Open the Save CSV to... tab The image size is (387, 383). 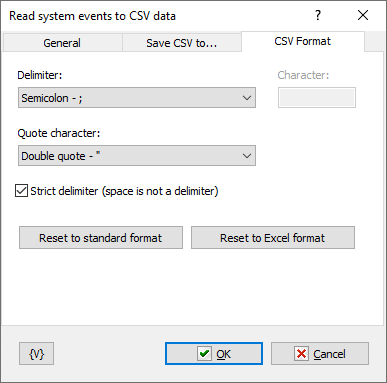coord(182,43)
